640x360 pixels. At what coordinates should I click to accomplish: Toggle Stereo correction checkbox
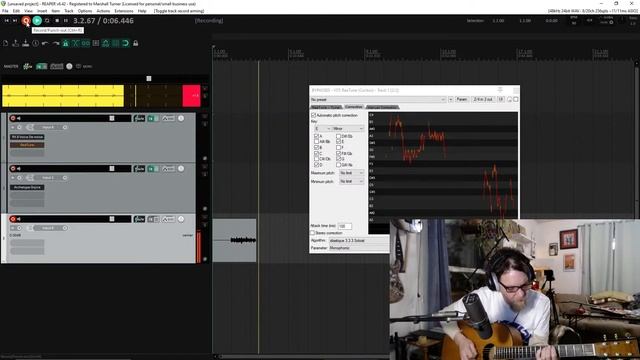pos(313,233)
